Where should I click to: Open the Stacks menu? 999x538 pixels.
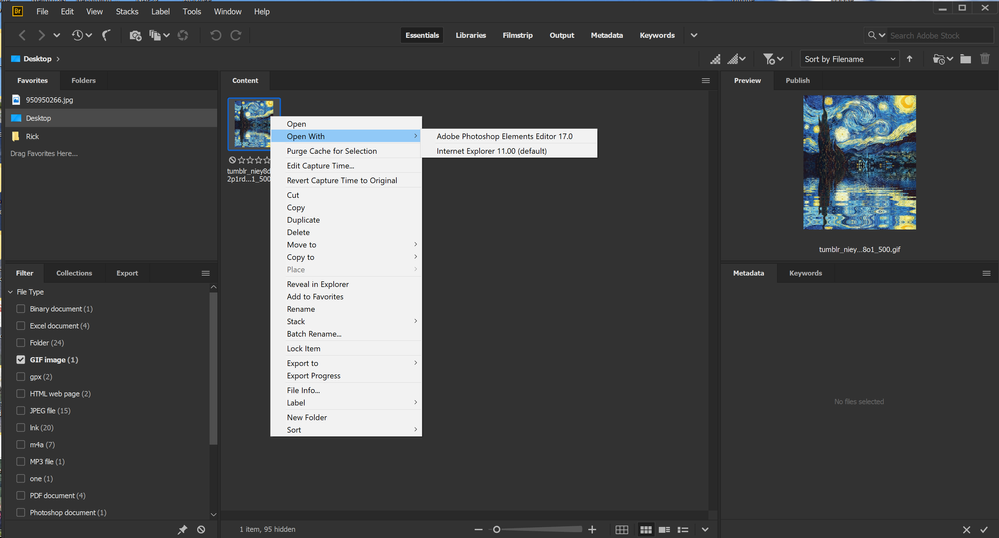coord(127,11)
